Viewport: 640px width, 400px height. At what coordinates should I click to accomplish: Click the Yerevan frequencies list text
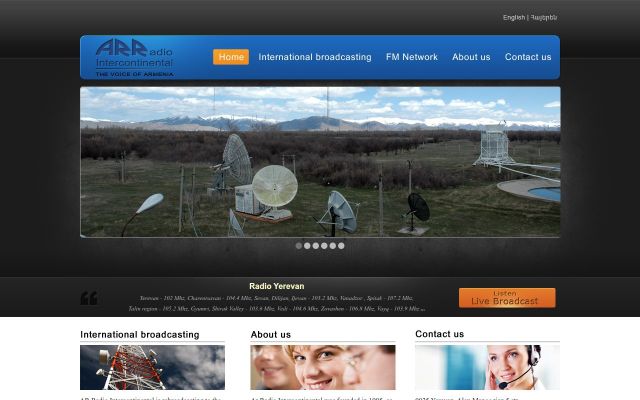[277, 303]
